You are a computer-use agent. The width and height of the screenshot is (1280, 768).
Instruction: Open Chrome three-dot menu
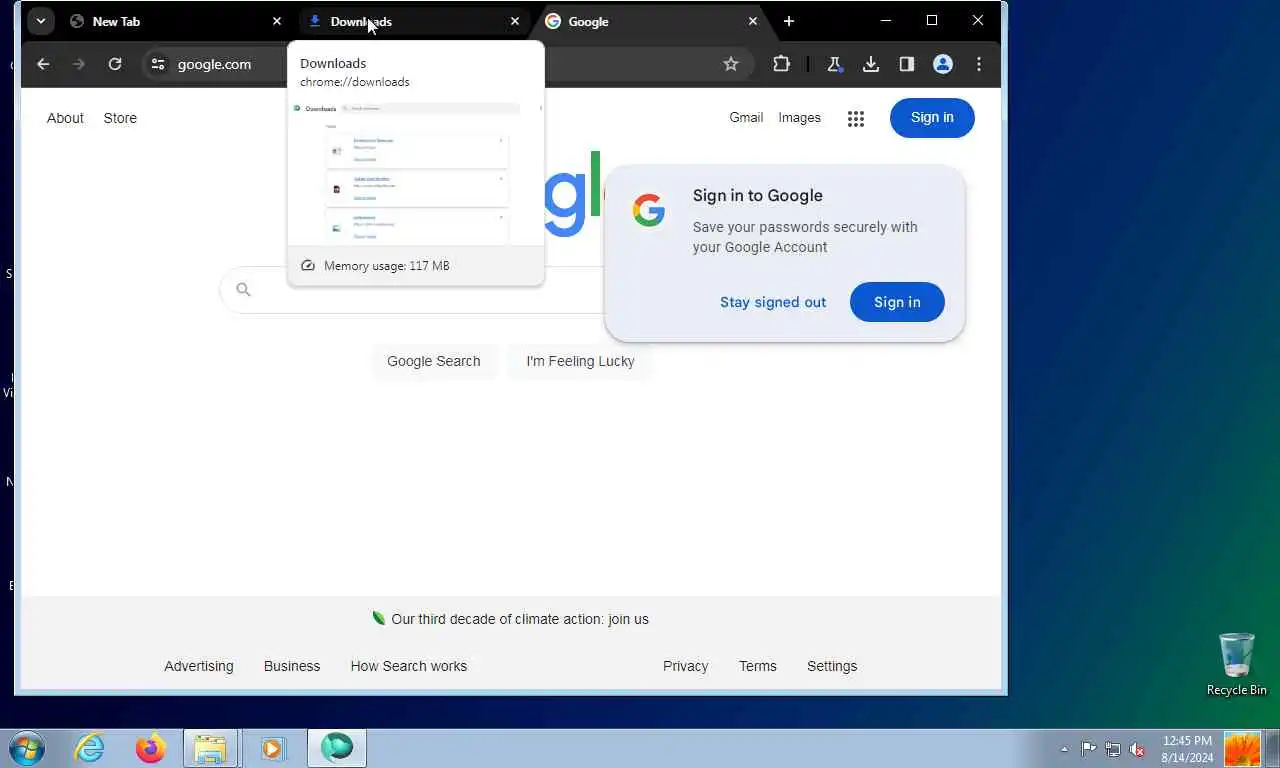pos(979,64)
